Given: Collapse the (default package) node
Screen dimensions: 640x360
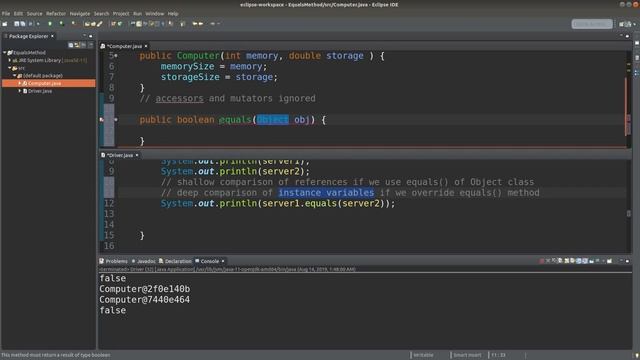Looking at the screenshot, I should (14, 76).
